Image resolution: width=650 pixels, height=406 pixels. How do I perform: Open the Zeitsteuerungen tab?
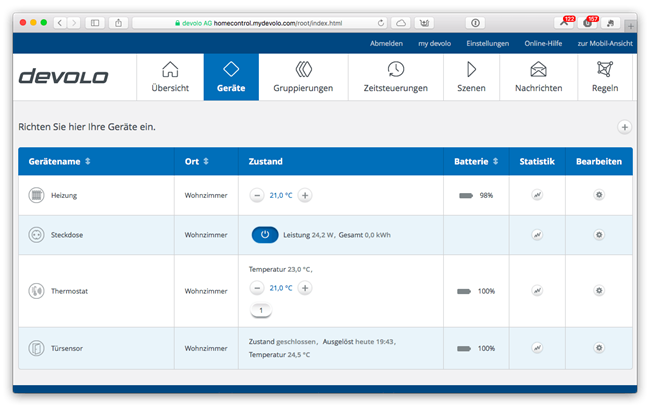point(396,78)
